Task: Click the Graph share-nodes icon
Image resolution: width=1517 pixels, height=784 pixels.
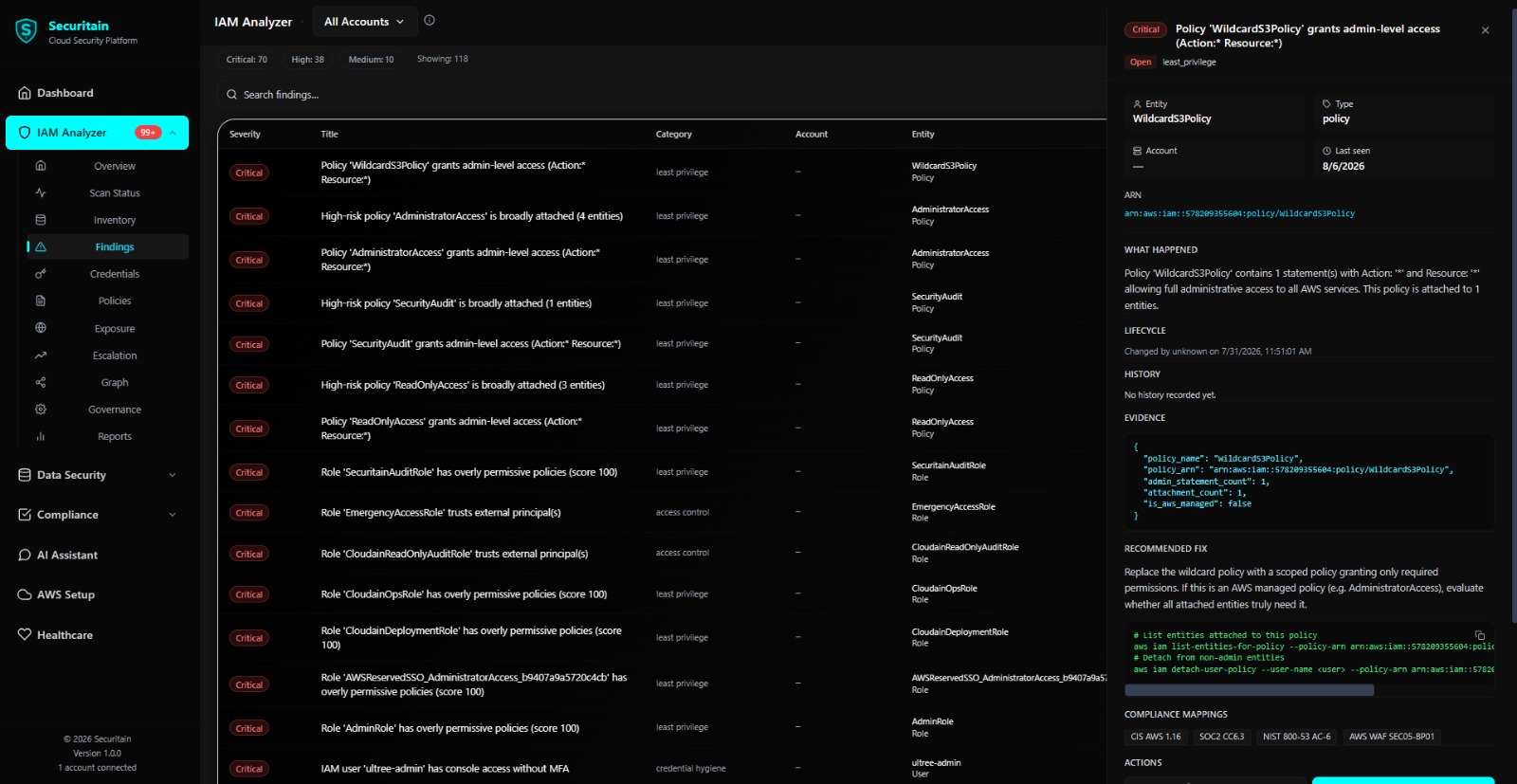Action: tap(41, 382)
